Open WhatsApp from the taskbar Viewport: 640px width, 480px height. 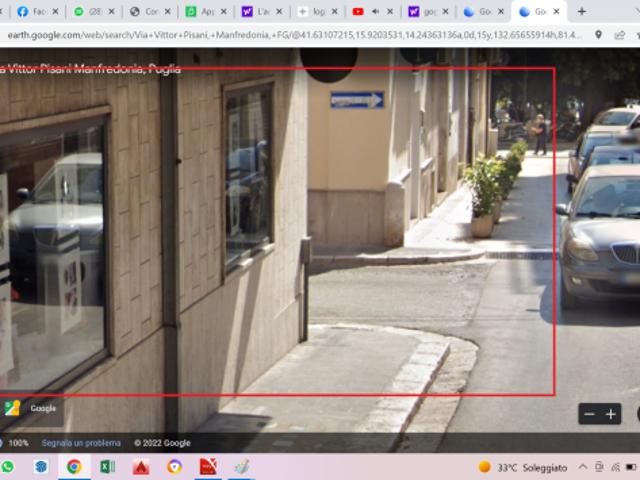[x=8, y=467]
